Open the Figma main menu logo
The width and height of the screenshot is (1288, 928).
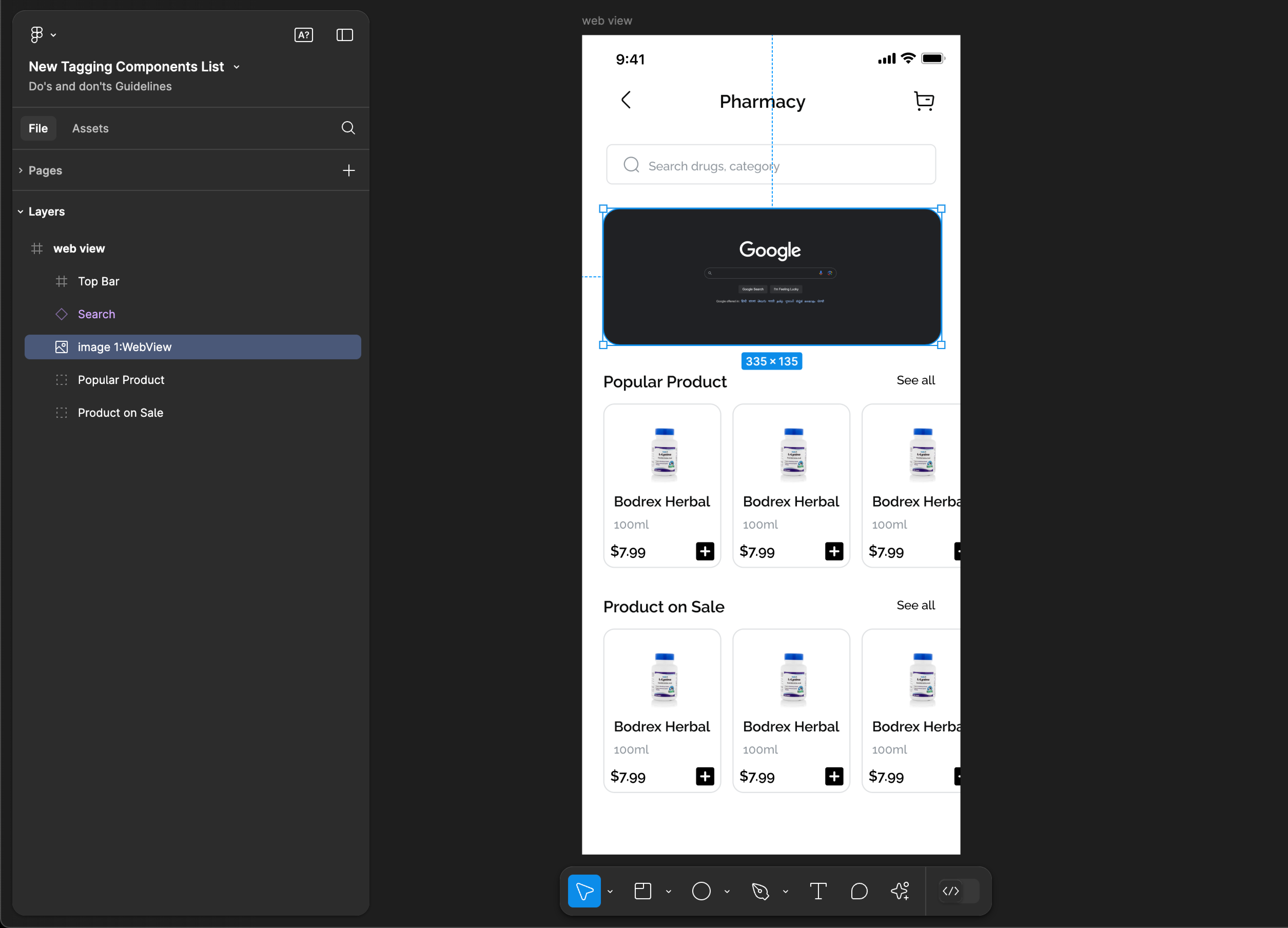tap(37, 35)
